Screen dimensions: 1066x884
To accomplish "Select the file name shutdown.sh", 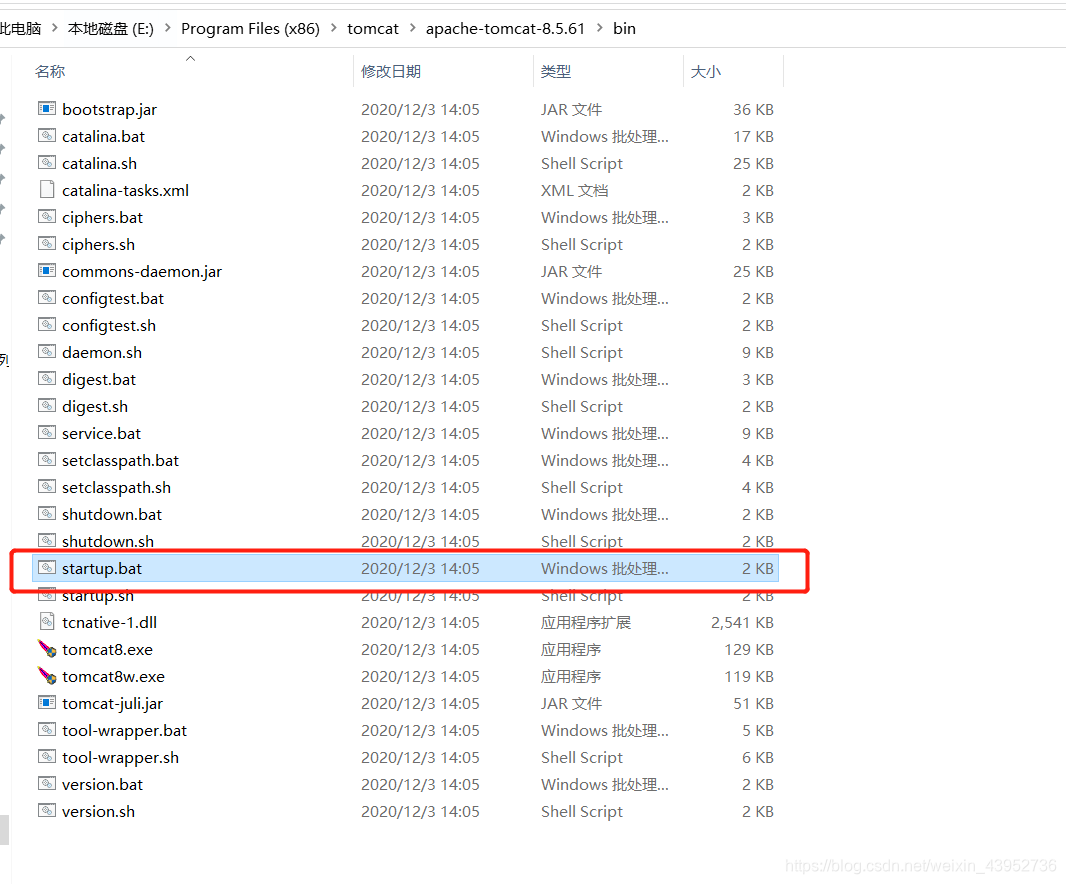I will coord(108,541).
